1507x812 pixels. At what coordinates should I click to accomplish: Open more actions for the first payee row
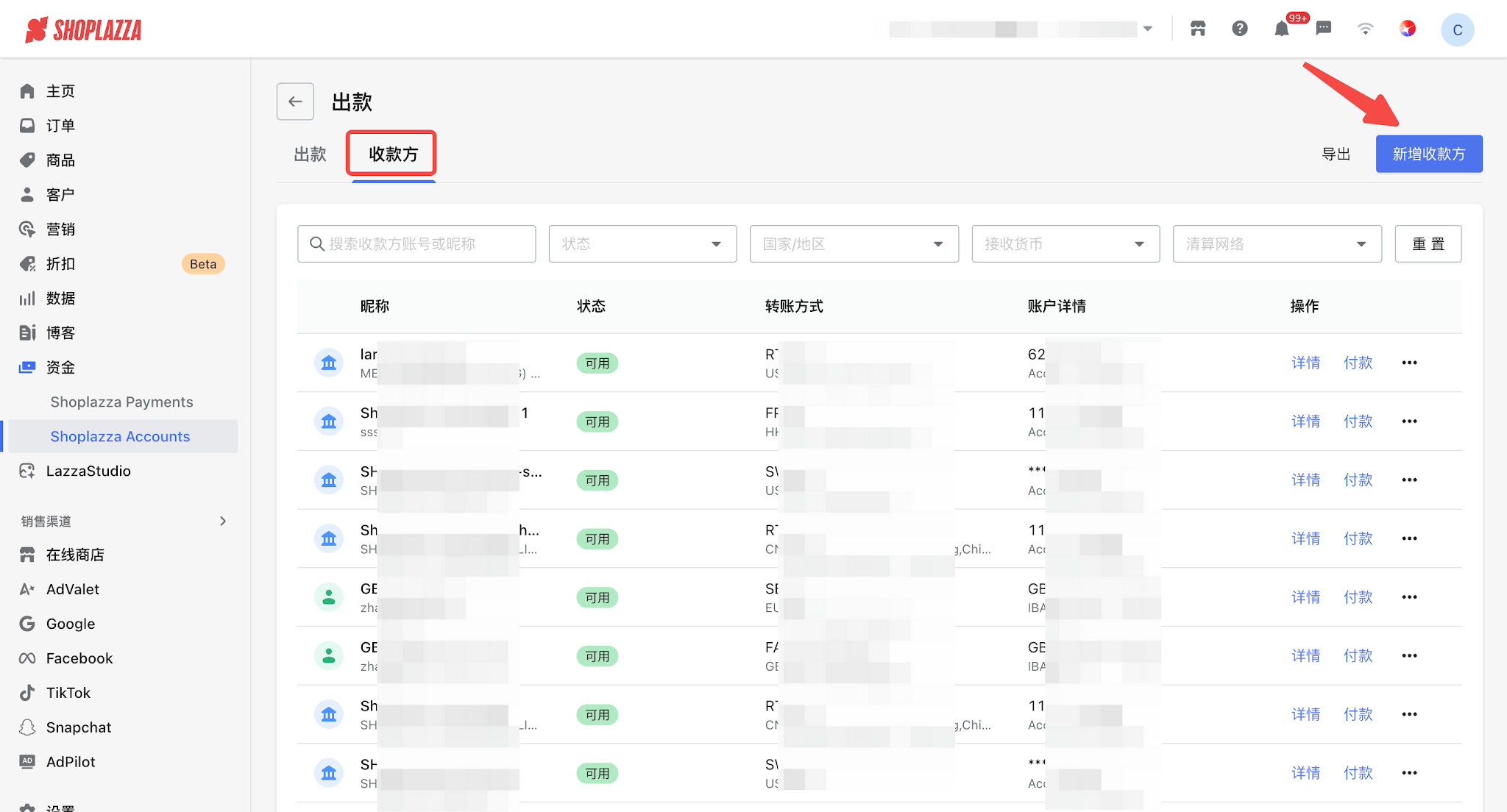(1409, 363)
